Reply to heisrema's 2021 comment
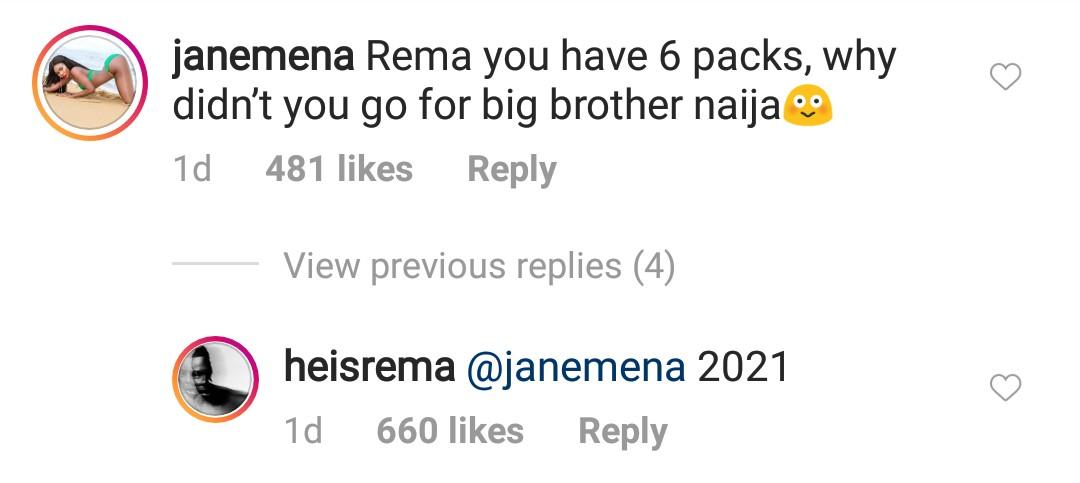Image resolution: width=1080 pixels, height=483 pixels. point(623,433)
